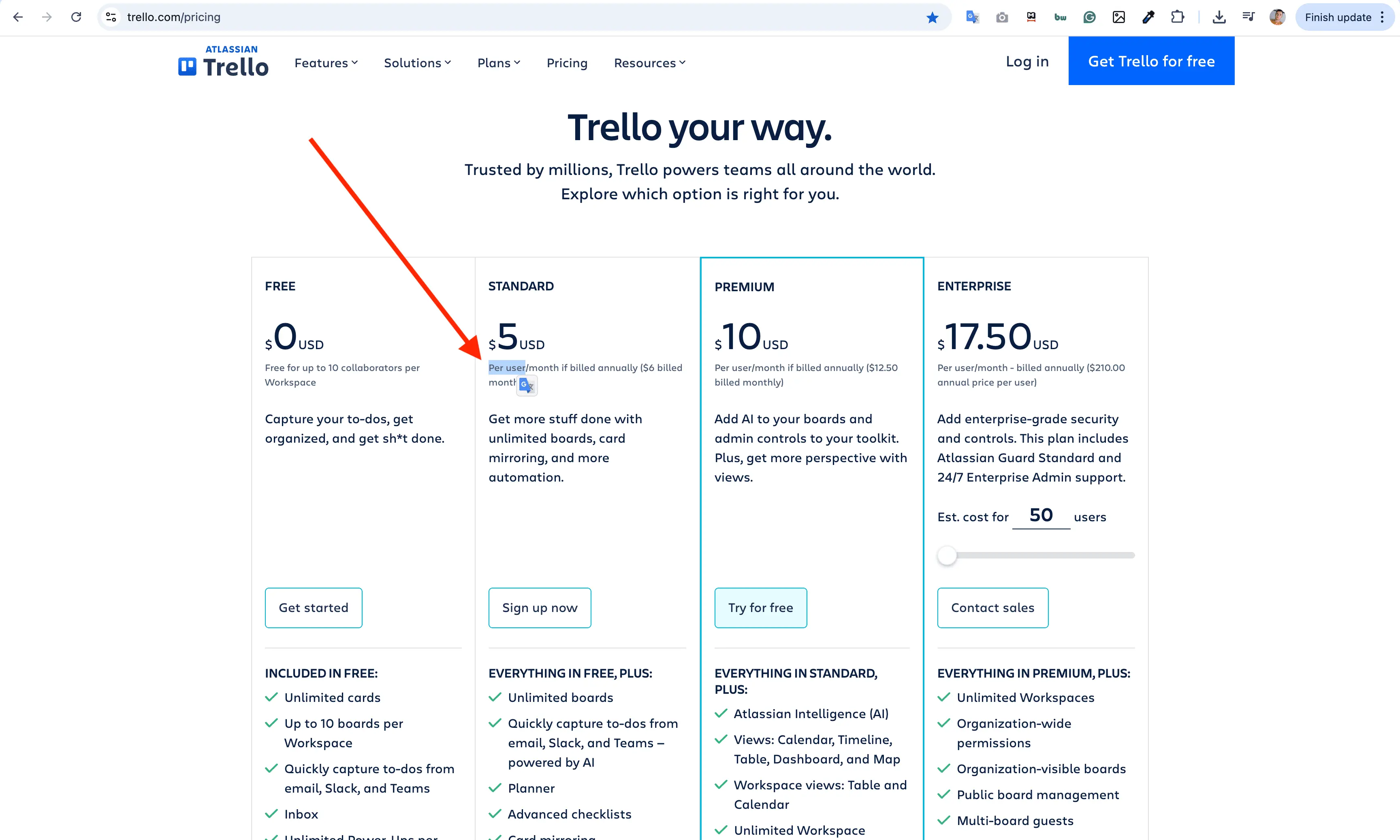Open site information icon in address bar
This screenshot has height=840, width=1400.
click(111, 17)
